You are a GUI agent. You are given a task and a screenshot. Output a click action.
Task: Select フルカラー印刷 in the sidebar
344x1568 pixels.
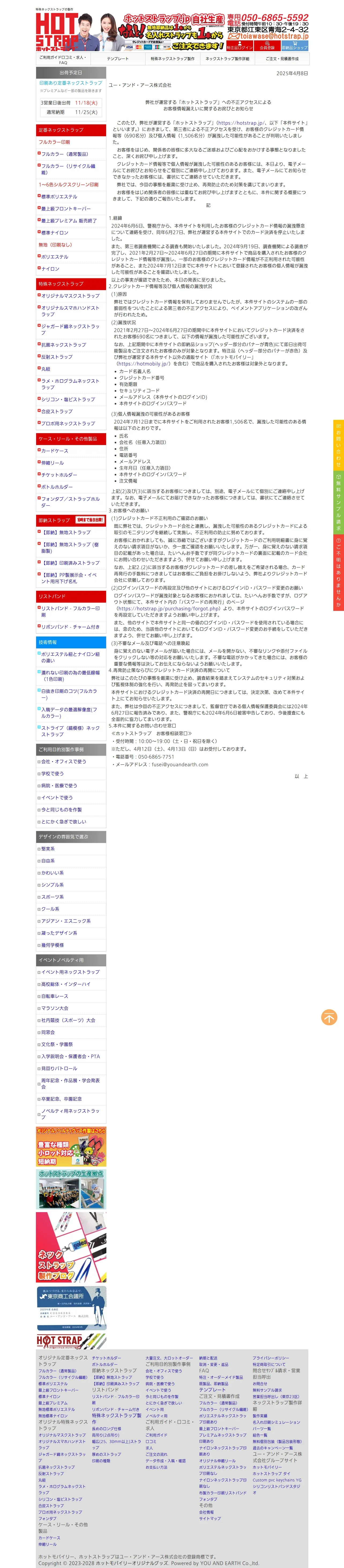[54, 142]
